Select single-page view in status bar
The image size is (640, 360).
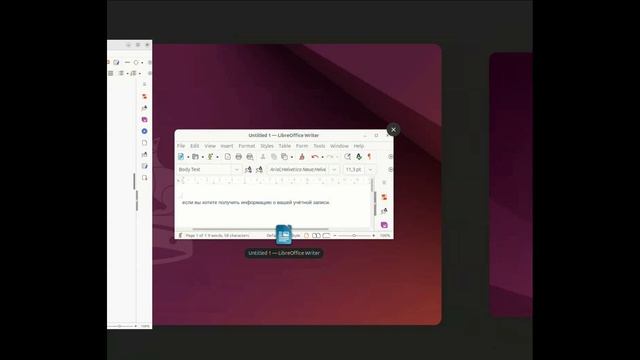[x=307, y=236]
